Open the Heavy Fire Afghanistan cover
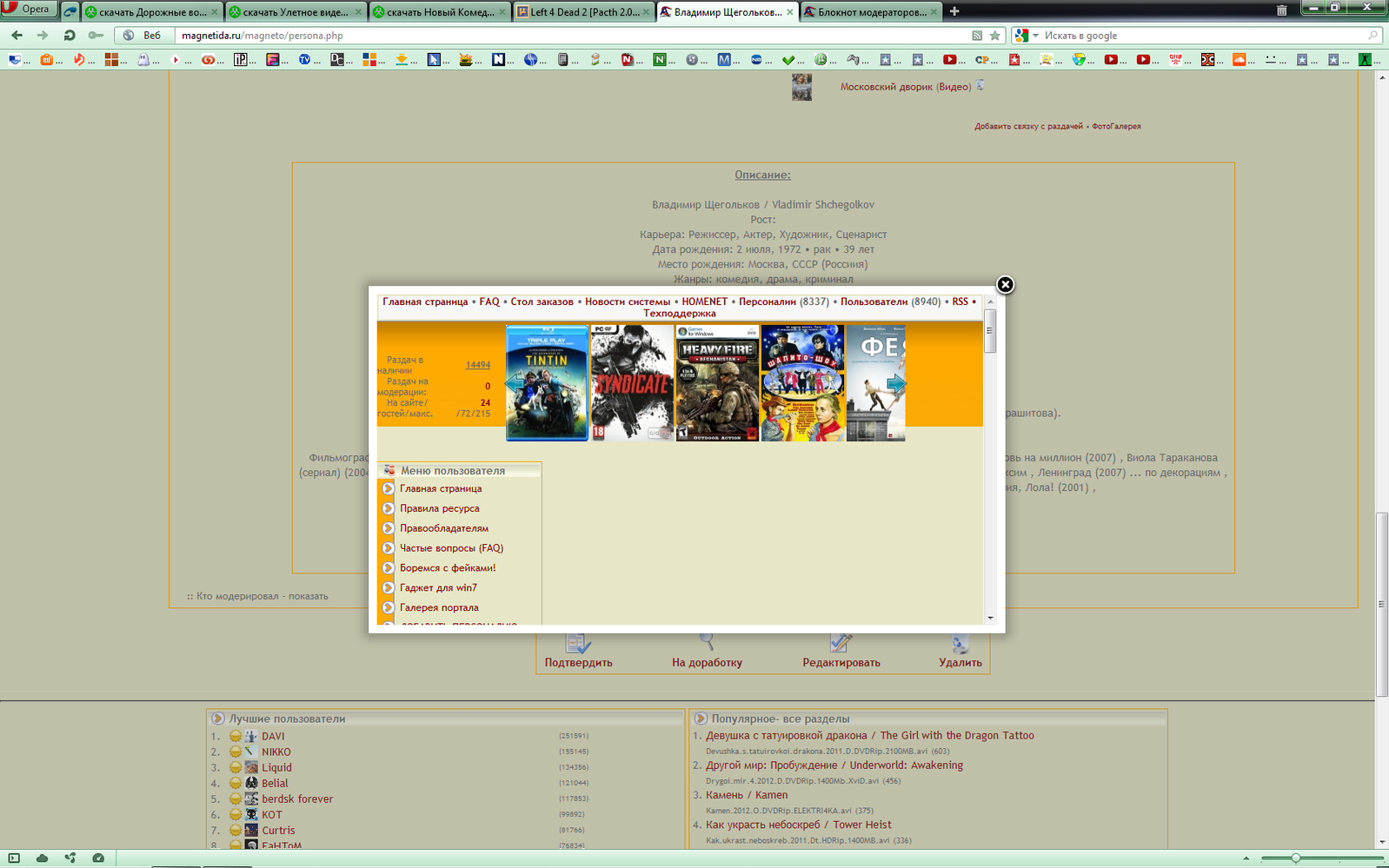This screenshot has height=868, width=1389. (717, 383)
